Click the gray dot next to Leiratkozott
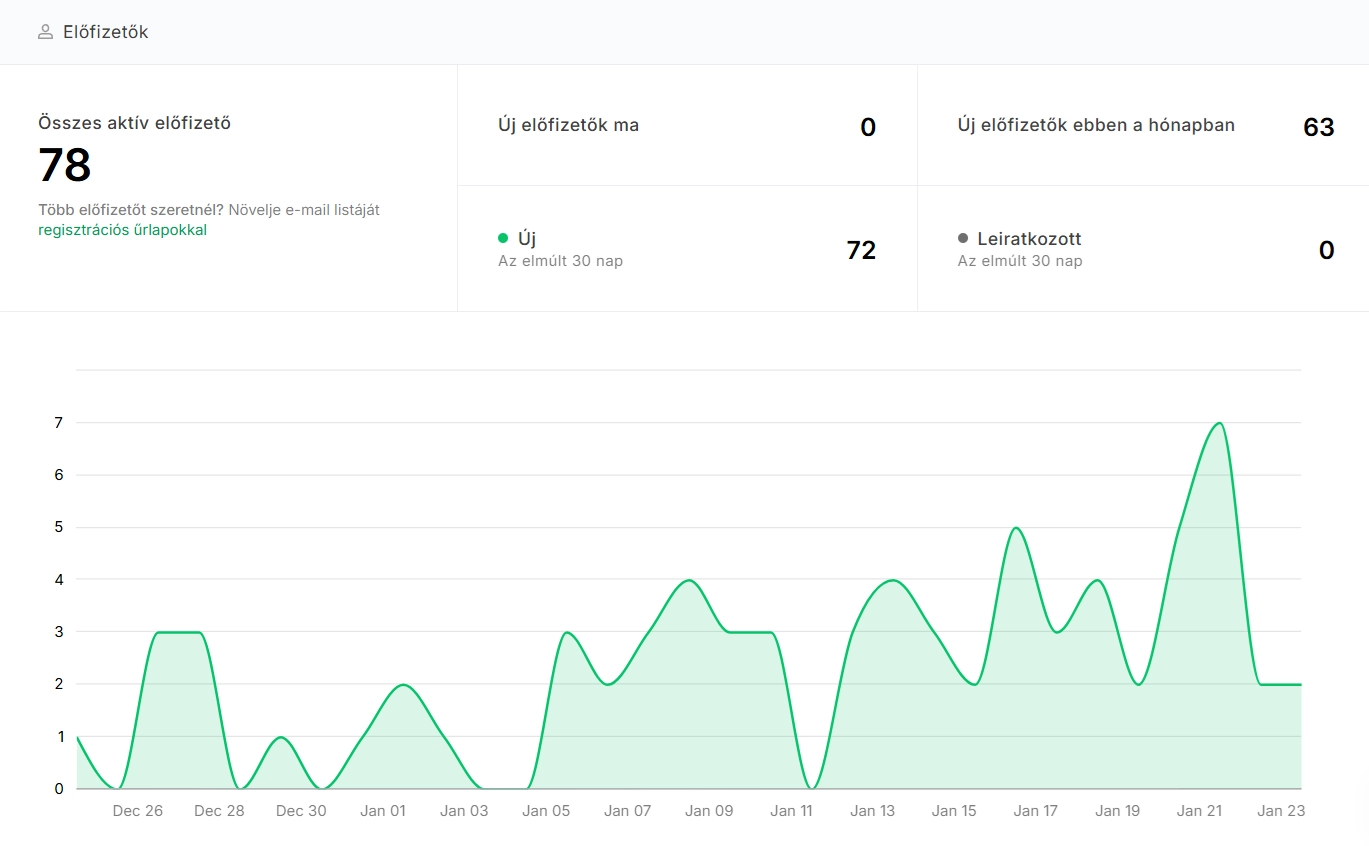Image resolution: width=1369 pixels, height=846 pixels. click(963, 238)
